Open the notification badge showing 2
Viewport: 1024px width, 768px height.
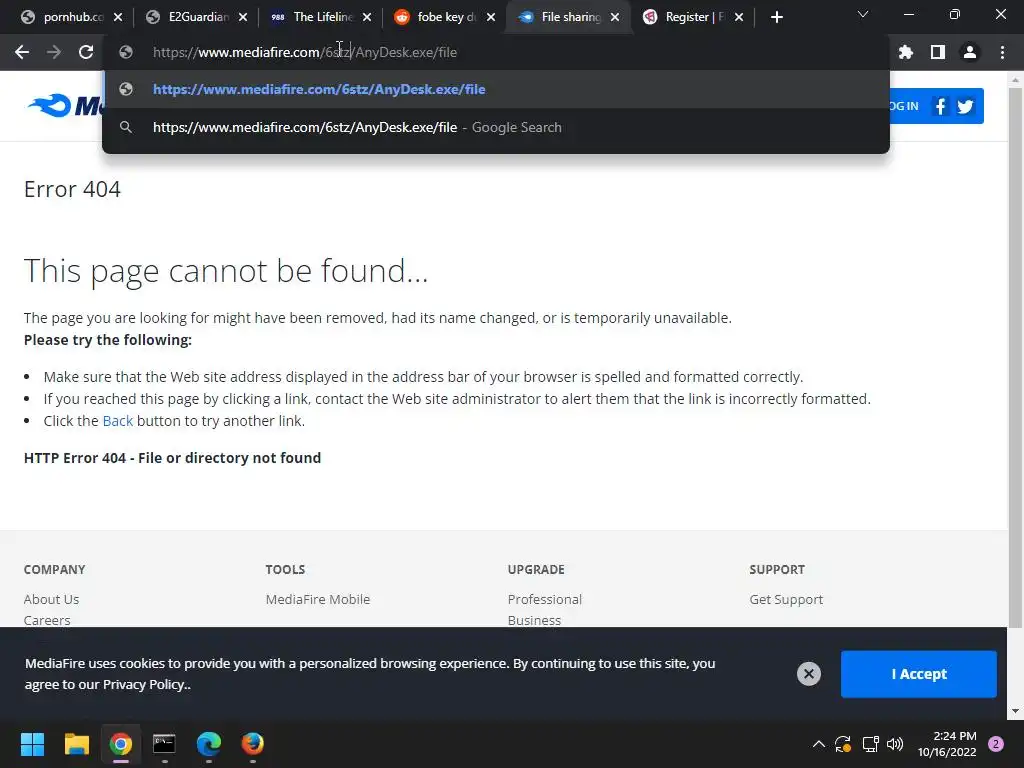996,744
